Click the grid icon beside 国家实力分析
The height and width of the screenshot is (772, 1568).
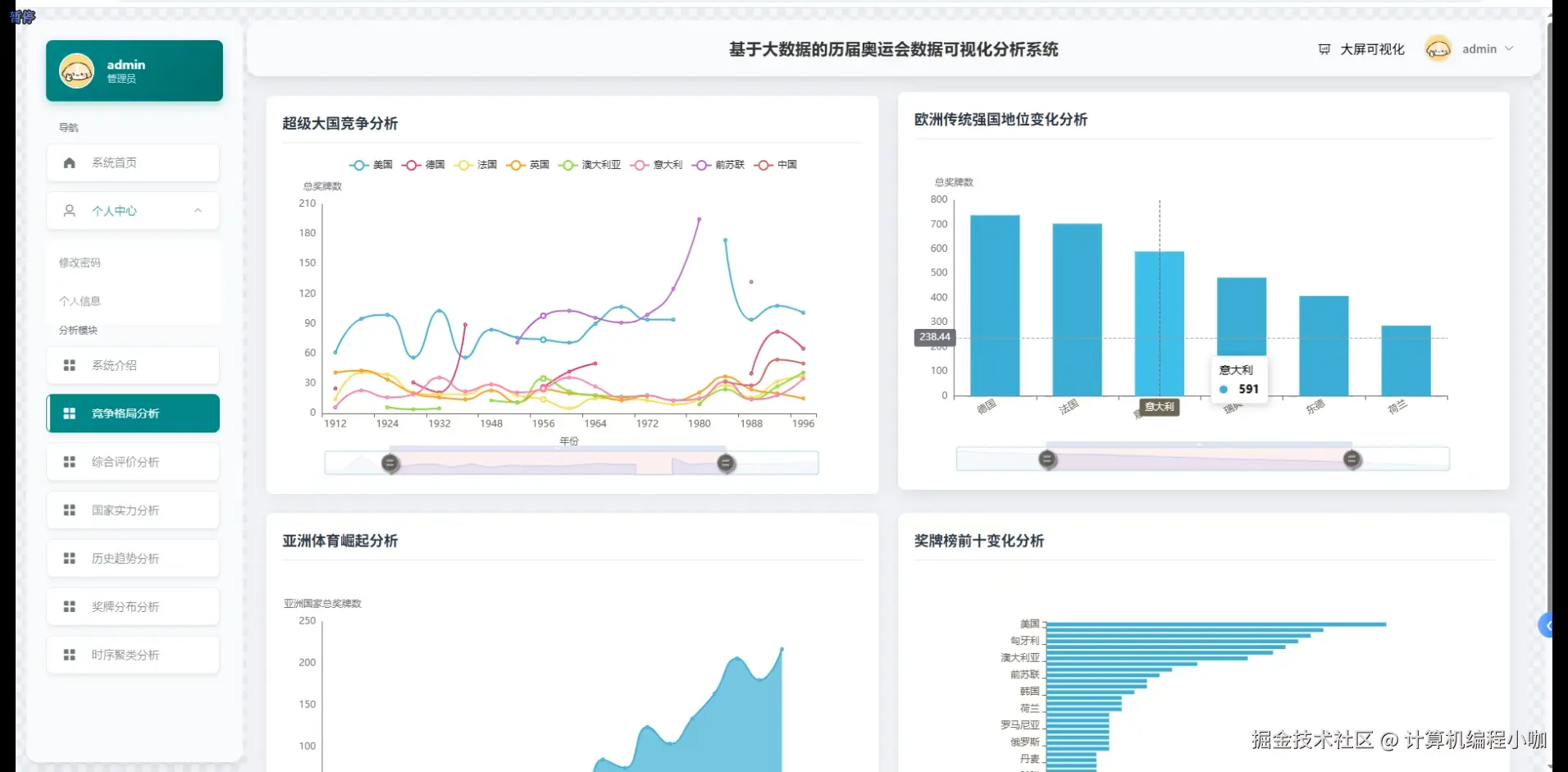click(70, 510)
